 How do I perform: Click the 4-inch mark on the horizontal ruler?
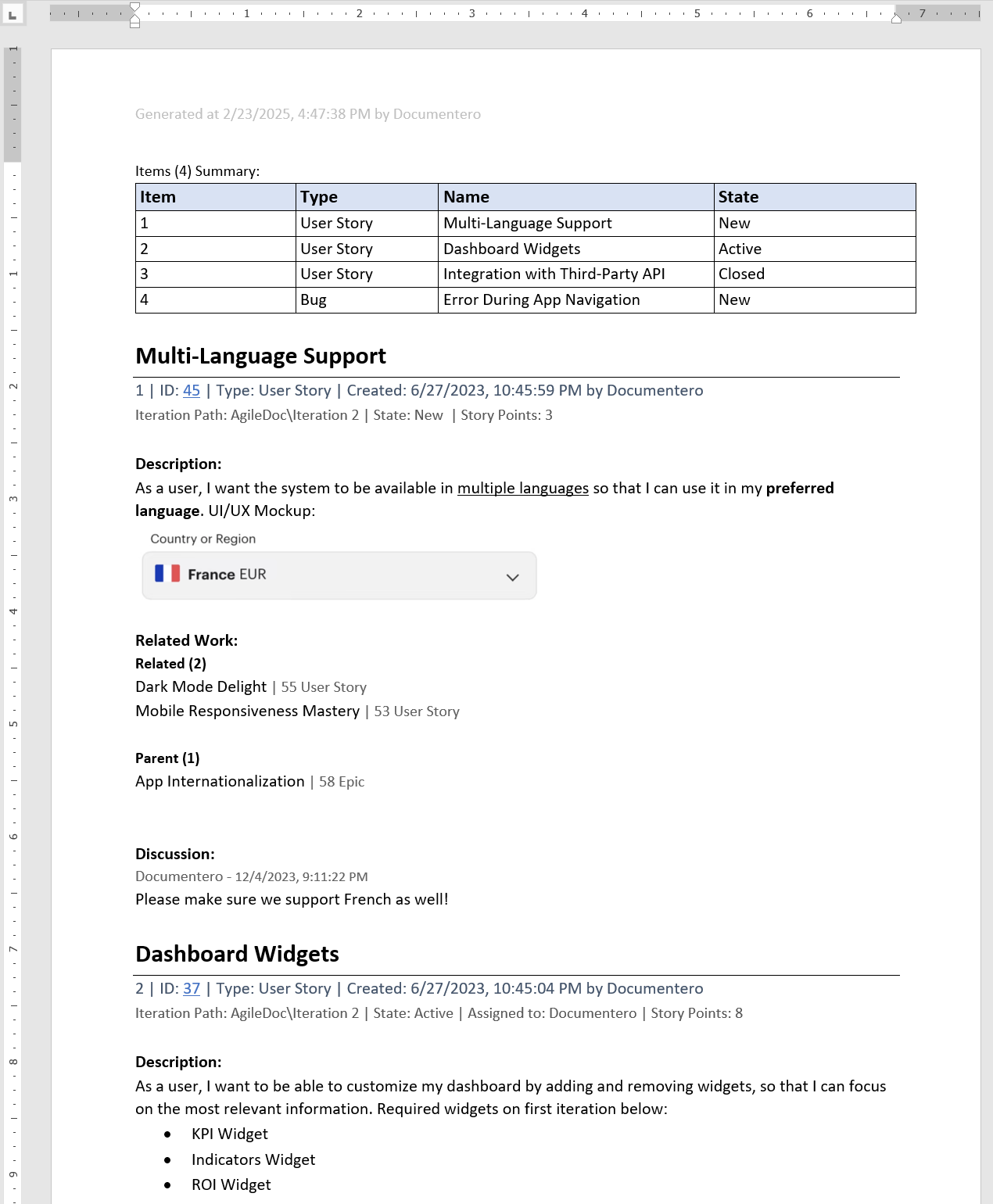click(x=585, y=13)
